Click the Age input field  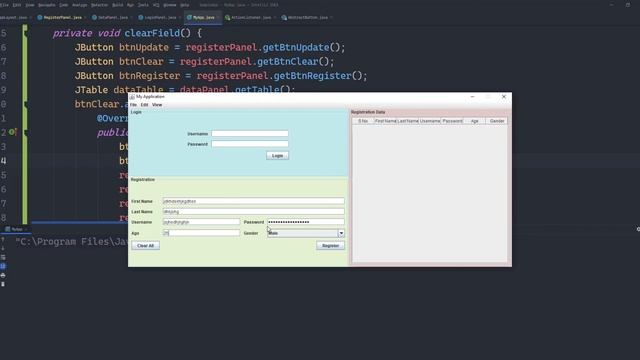coord(201,233)
